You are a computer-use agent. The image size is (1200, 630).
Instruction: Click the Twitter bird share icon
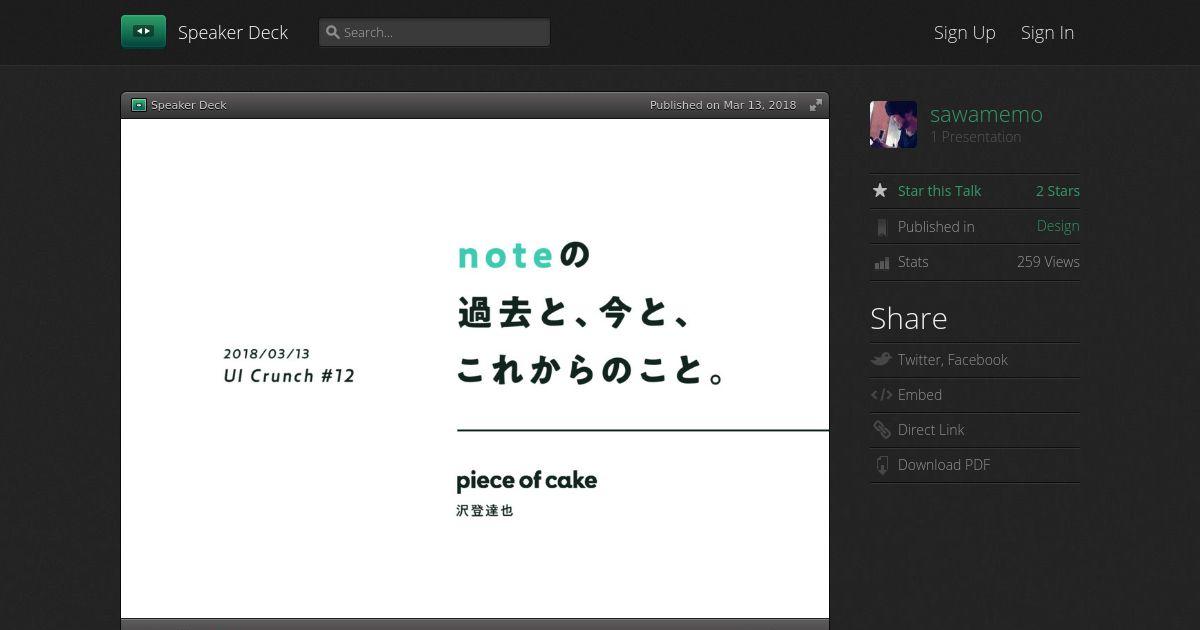tap(881, 359)
